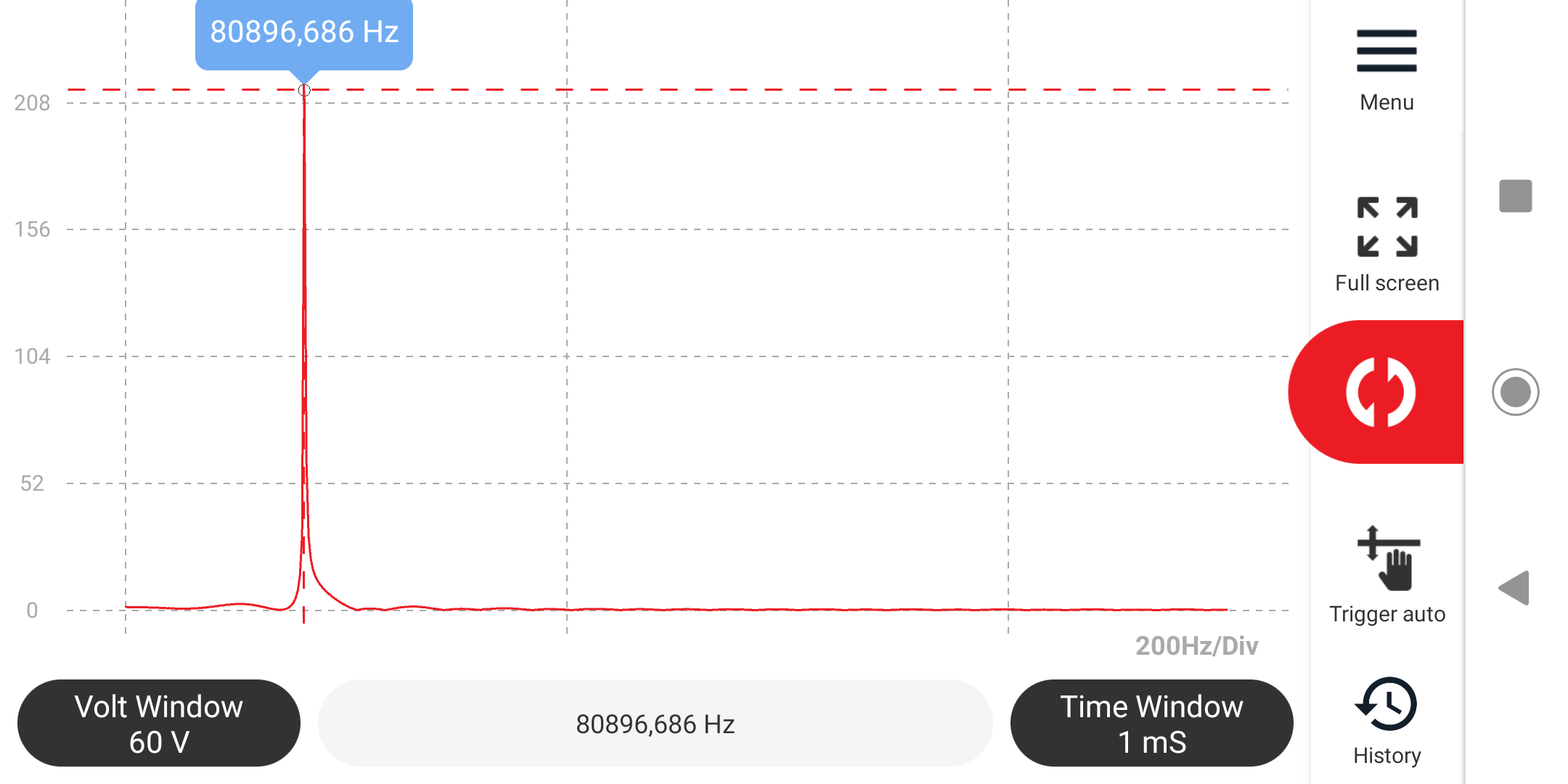Tap the Android recent apps square

[1516, 196]
